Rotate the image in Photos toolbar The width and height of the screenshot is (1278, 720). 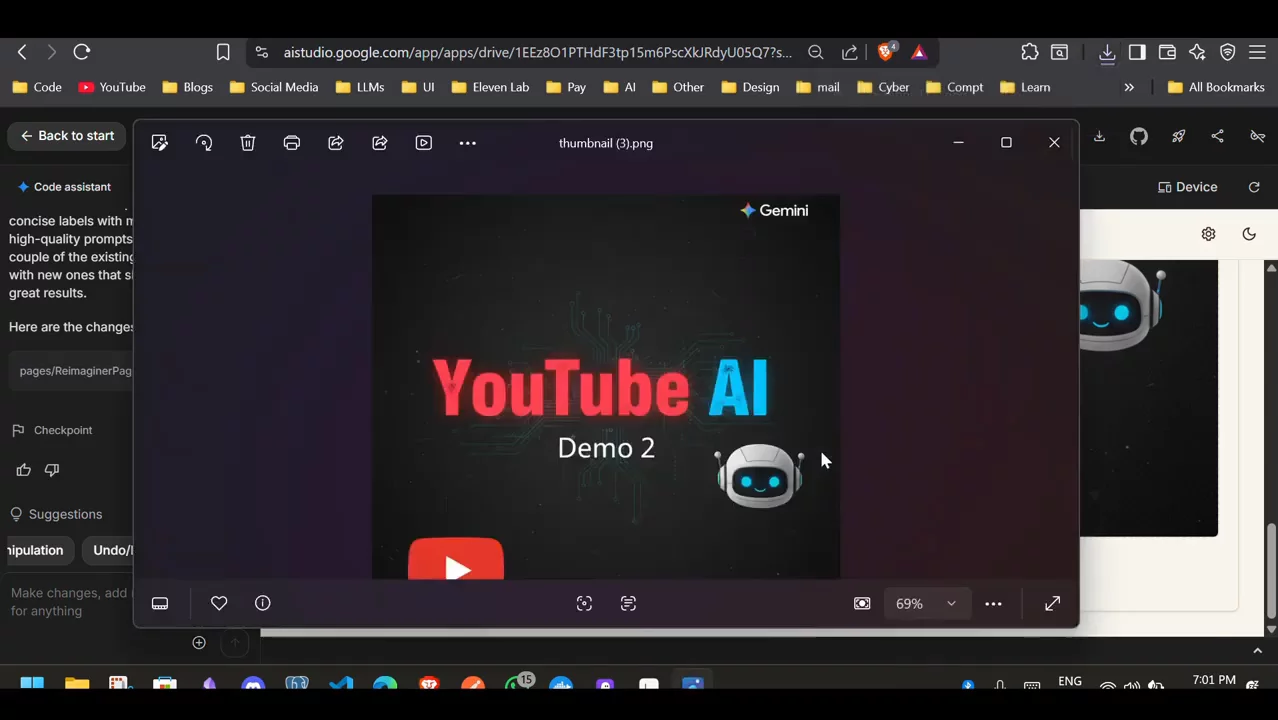pyautogui.click(x=204, y=143)
